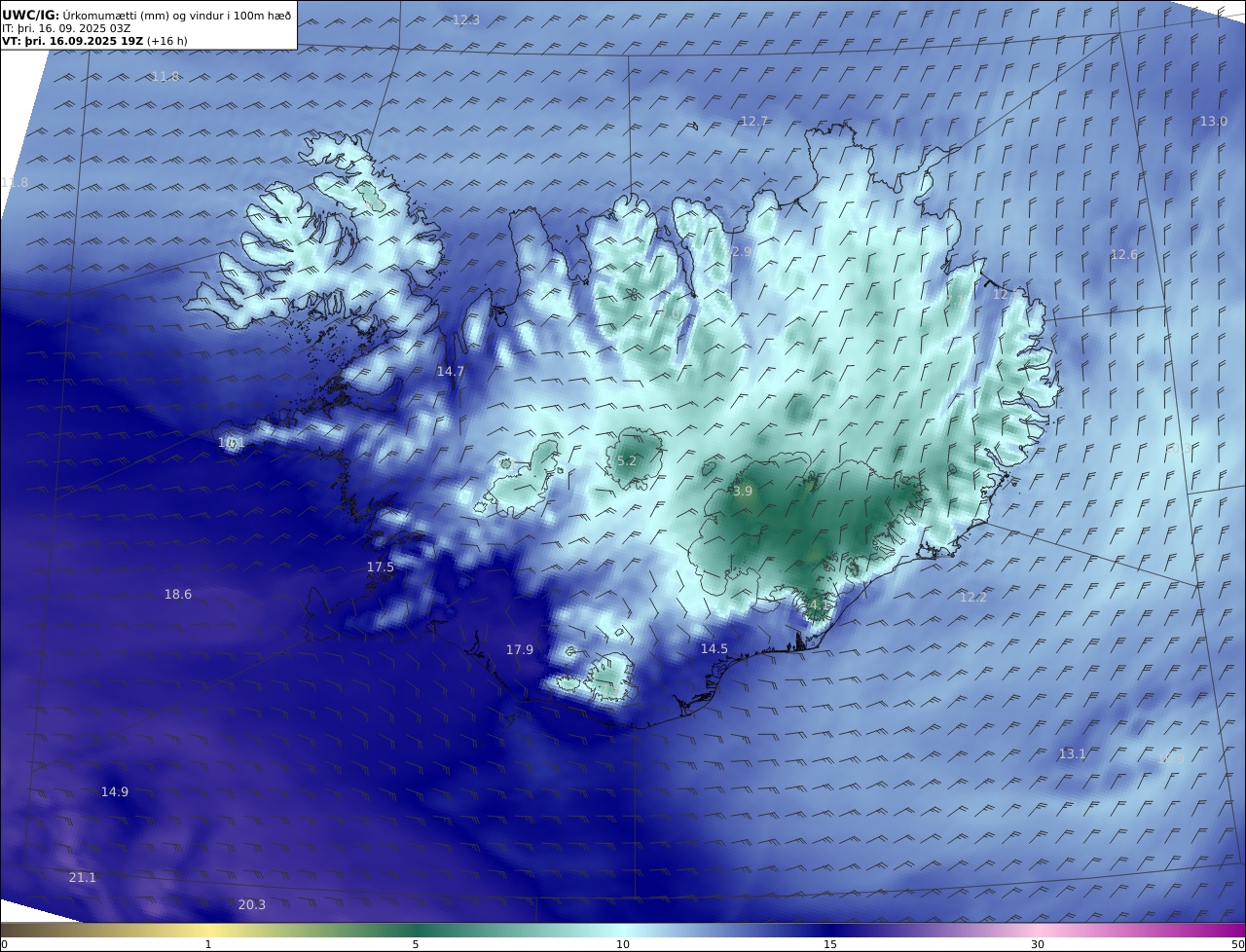
Task: Click the 12.7 value north of Iceland
Action: pos(754,122)
